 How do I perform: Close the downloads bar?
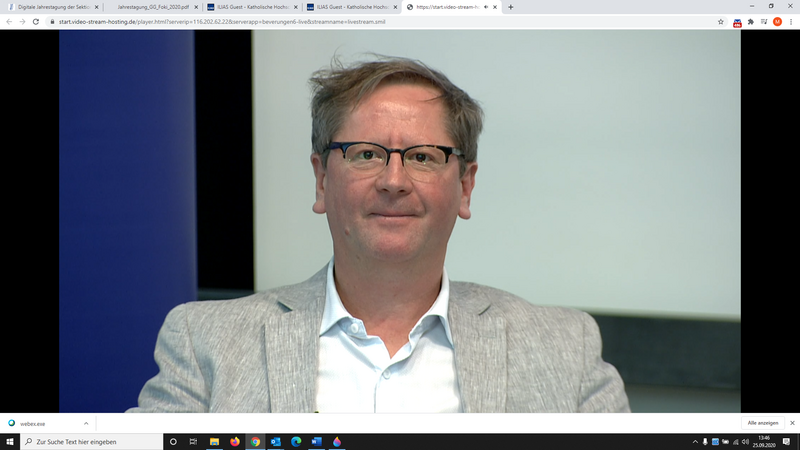point(790,423)
